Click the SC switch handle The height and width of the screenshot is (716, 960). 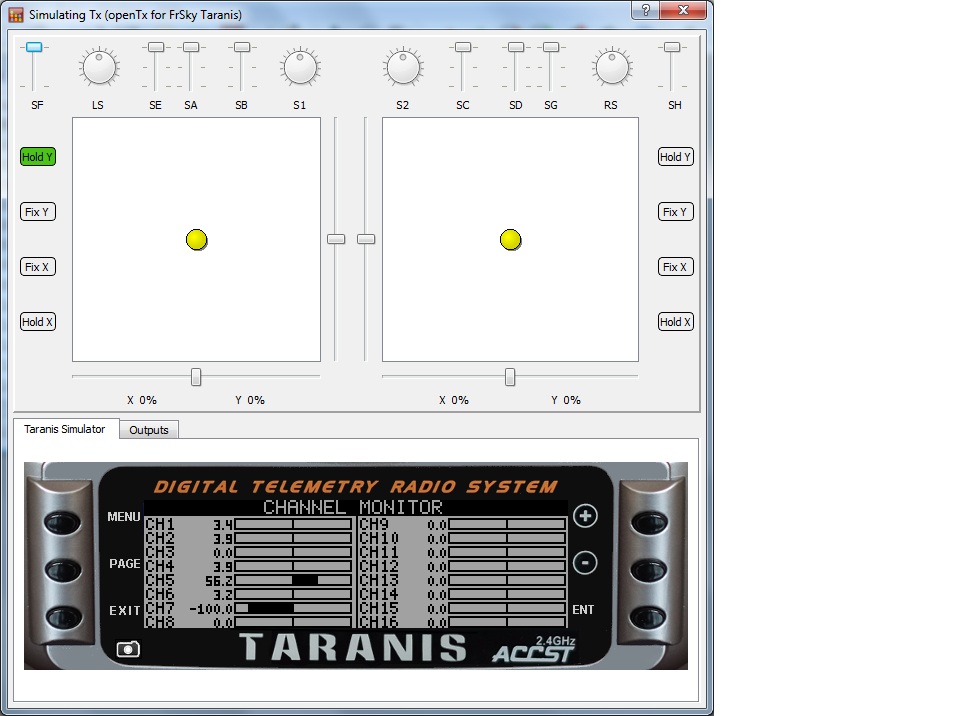463,47
